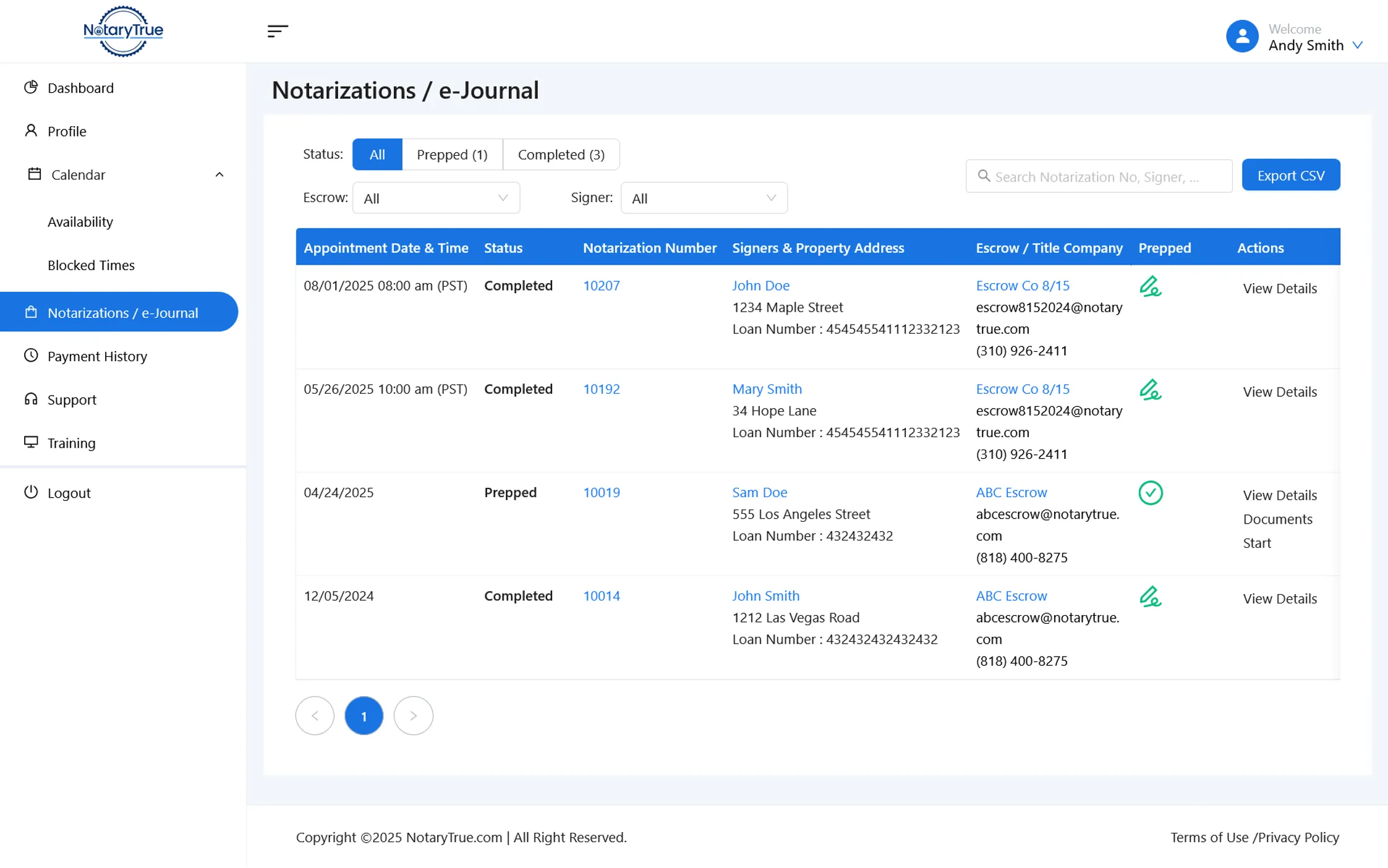Go to next pagination page

[413, 716]
